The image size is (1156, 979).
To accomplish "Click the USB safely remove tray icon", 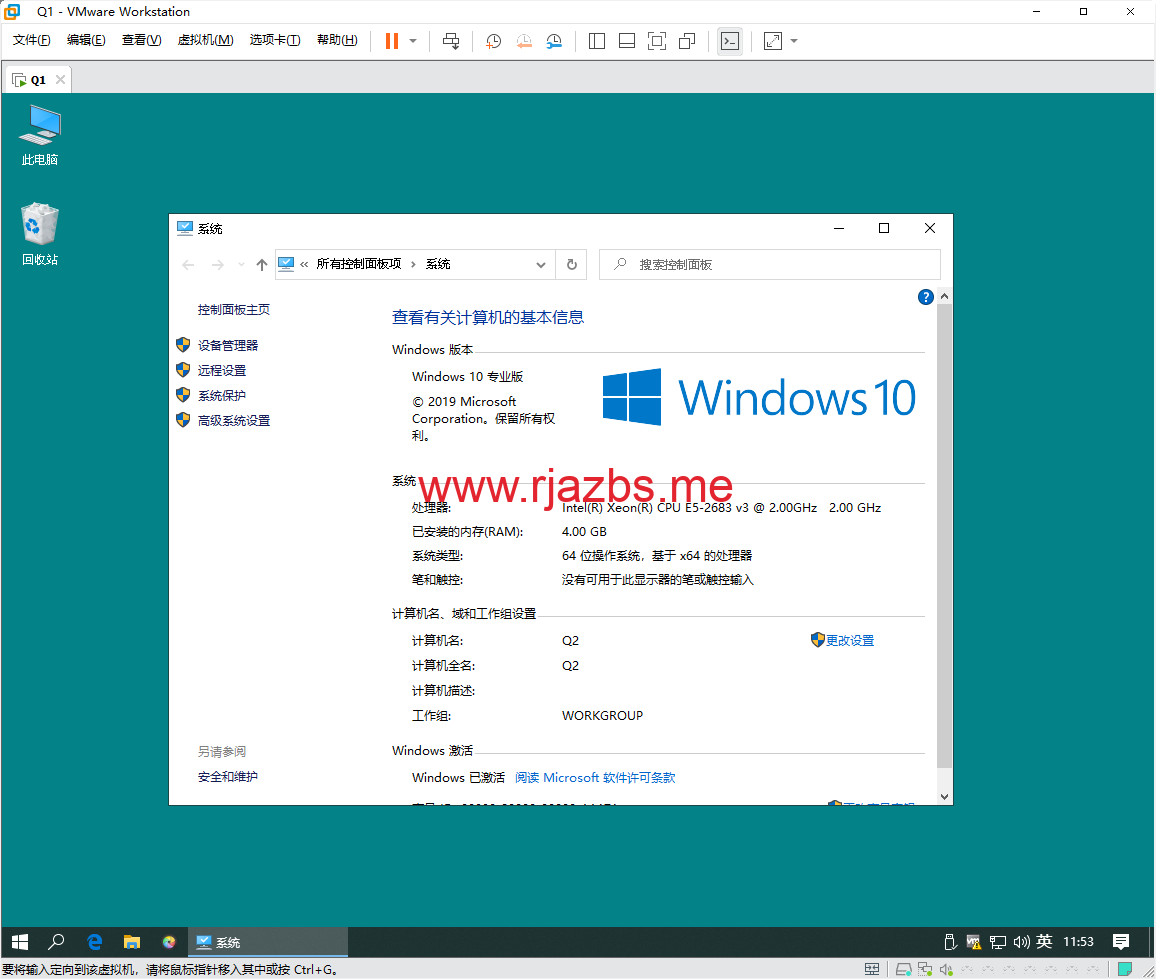I will pos(950,941).
